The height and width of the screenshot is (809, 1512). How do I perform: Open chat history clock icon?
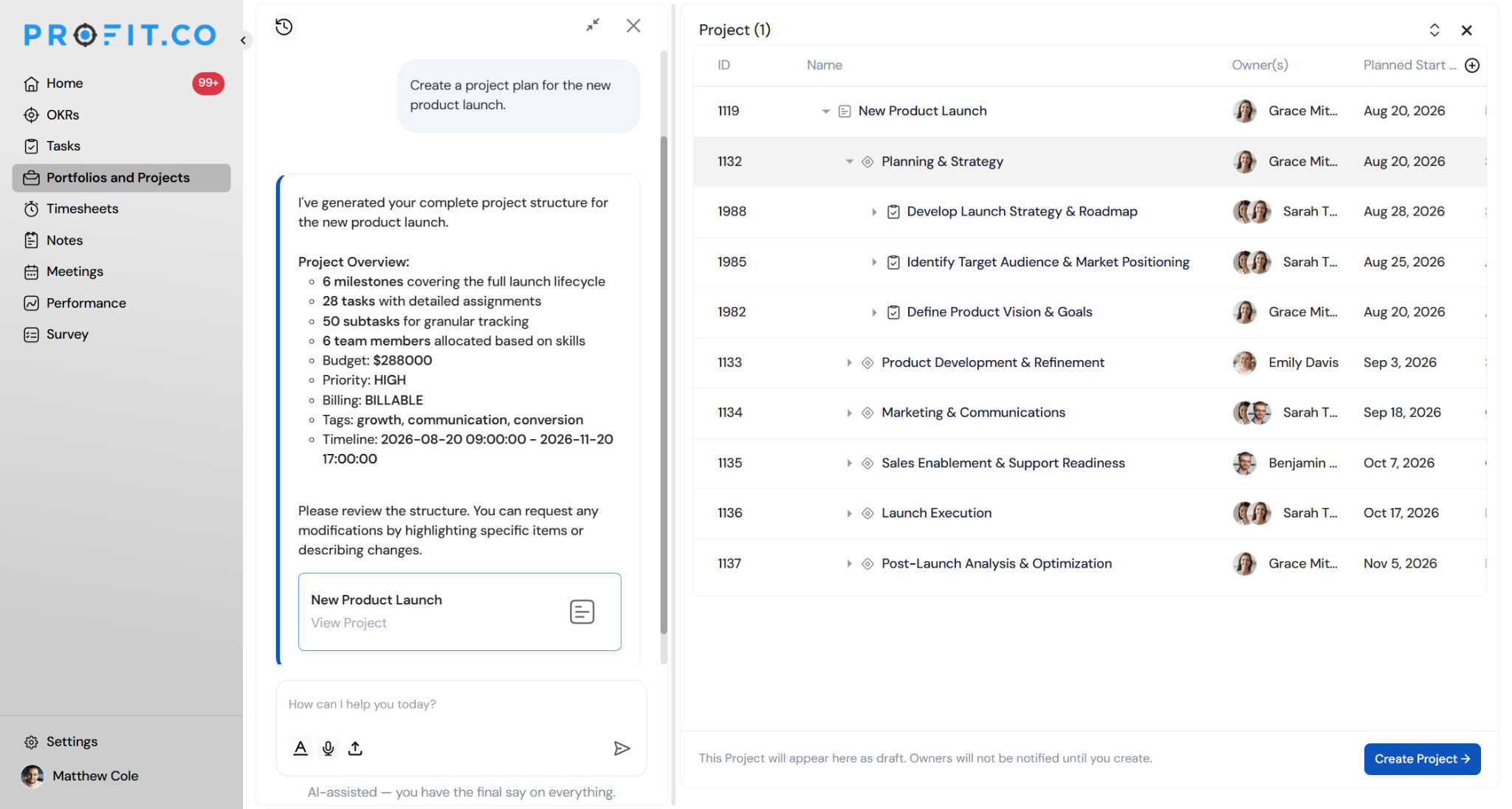pos(284,27)
